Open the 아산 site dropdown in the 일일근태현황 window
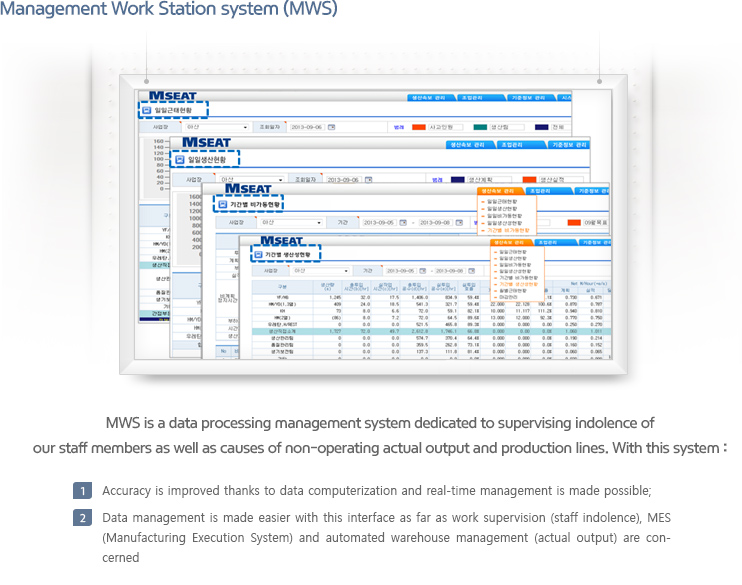The width and height of the screenshot is (742, 585). pyautogui.click(x=217, y=127)
